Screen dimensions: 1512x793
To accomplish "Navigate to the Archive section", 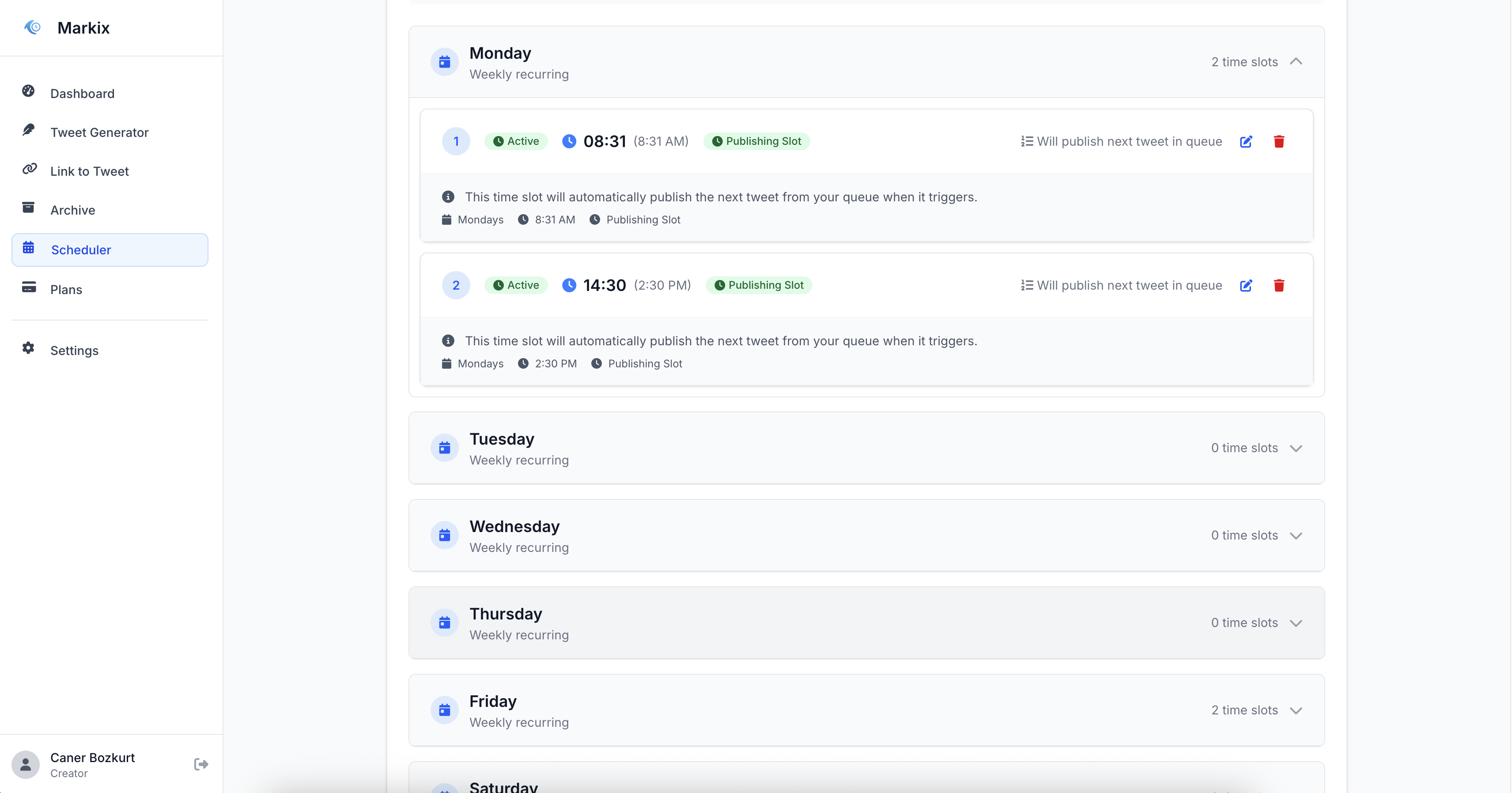I will click(72, 210).
